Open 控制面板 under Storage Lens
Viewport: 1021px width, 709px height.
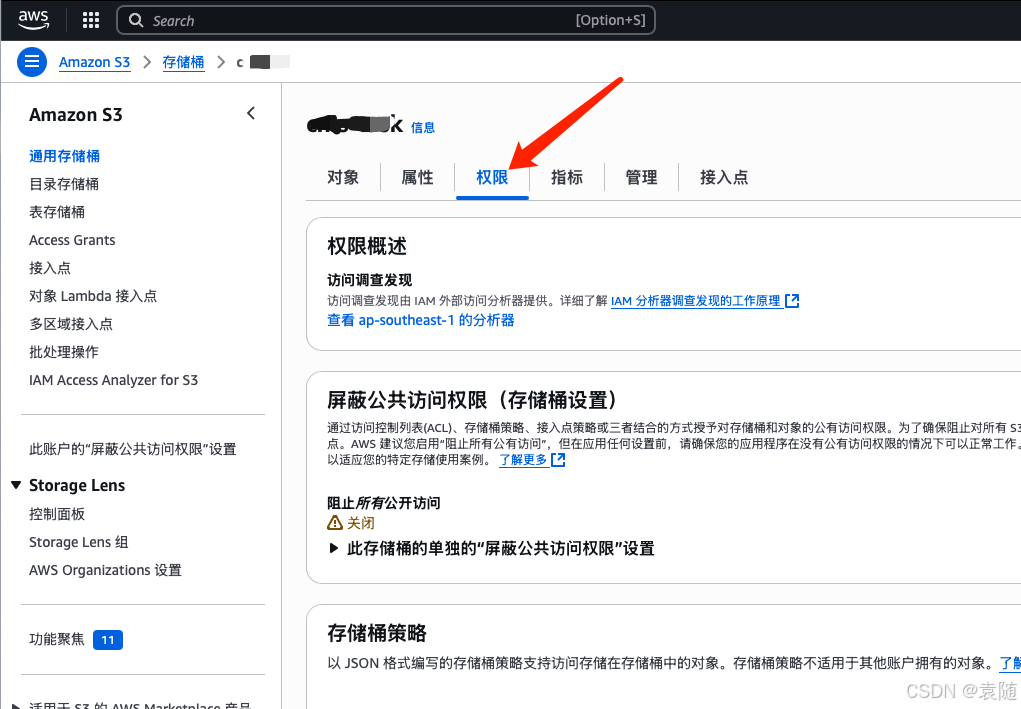click(57, 514)
